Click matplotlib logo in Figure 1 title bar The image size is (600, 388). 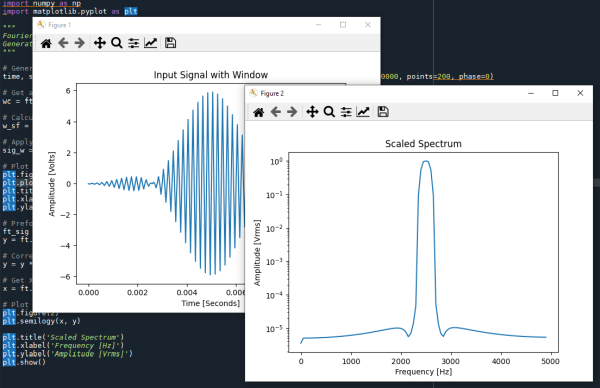pyautogui.click(x=41, y=24)
